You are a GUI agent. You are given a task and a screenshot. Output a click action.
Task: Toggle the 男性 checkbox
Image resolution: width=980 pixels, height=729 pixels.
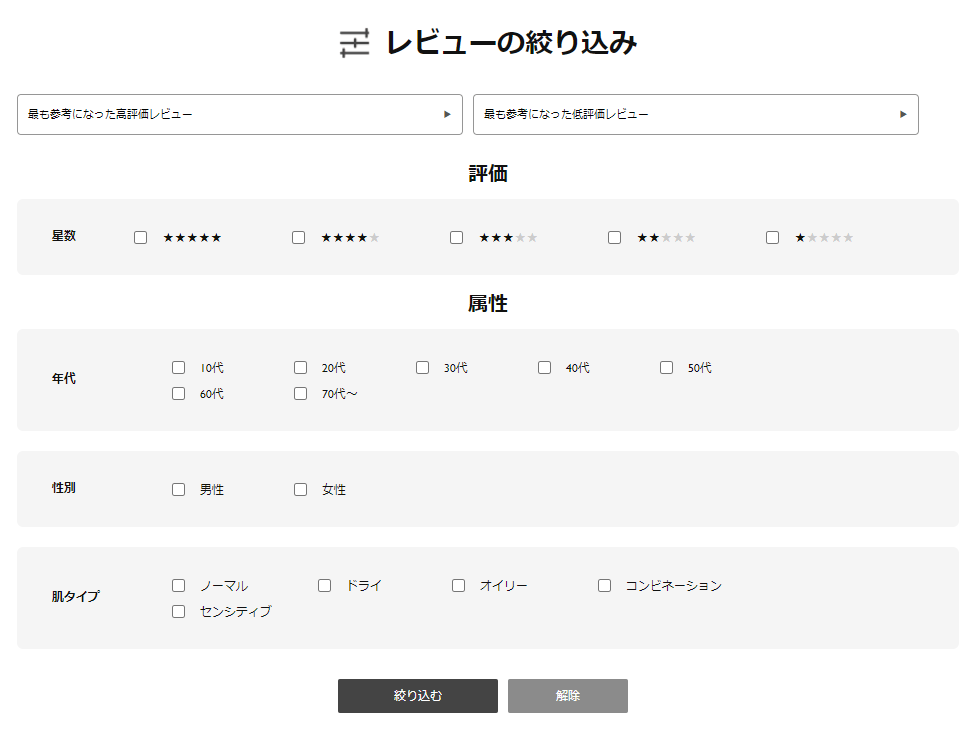[179, 490]
